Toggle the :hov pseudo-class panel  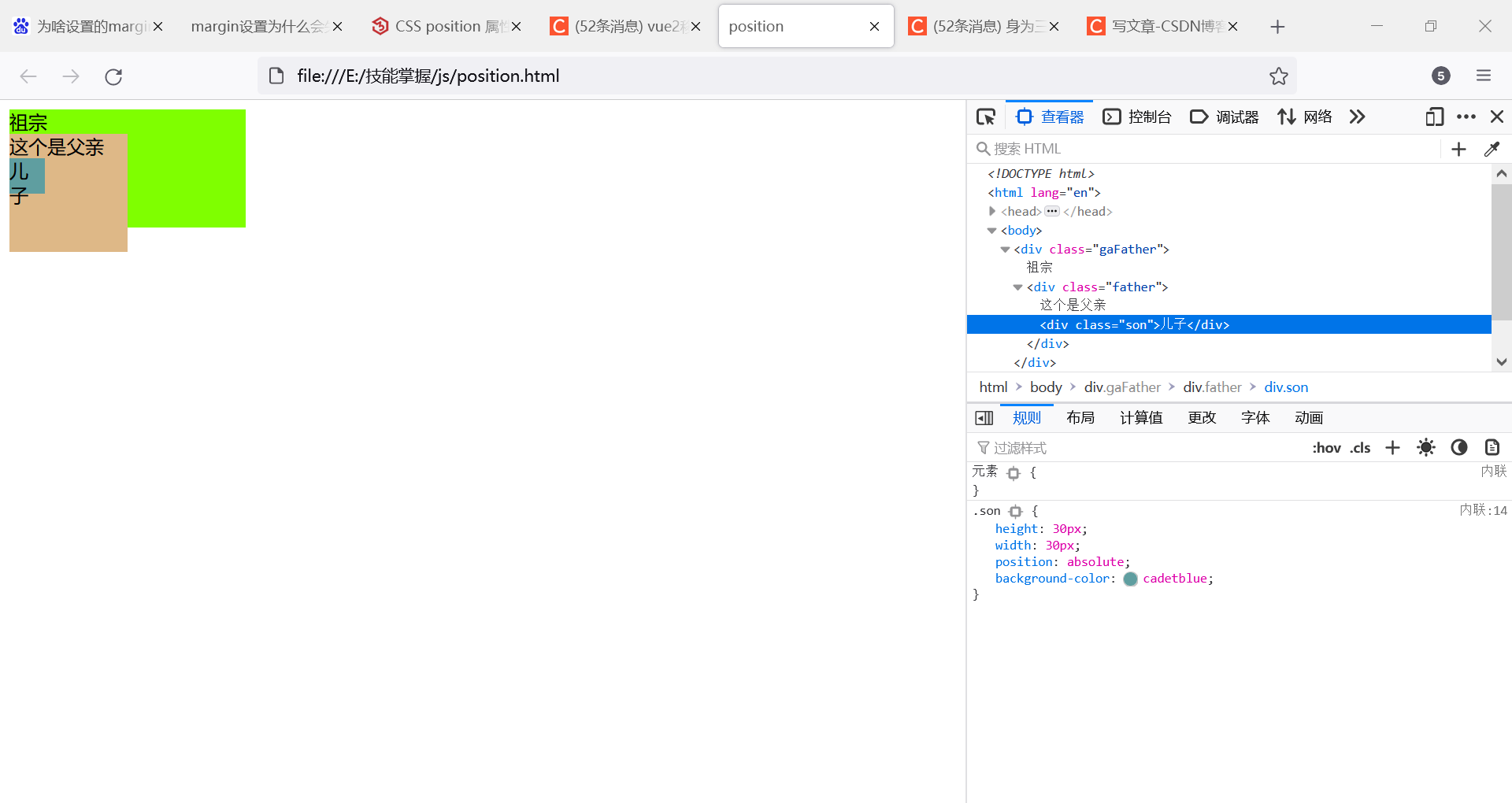[x=1327, y=447]
